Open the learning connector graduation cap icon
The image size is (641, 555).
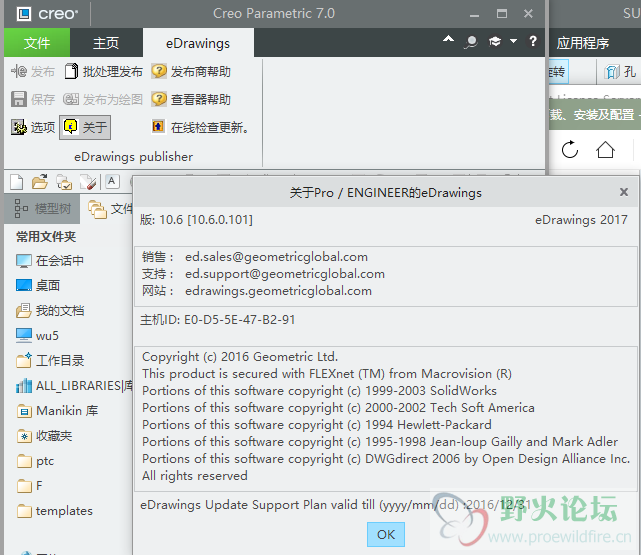click(x=495, y=41)
